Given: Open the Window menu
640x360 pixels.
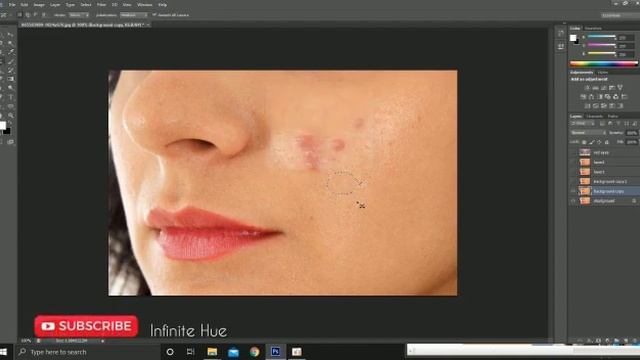Looking at the screenshot, I should 144,5.
